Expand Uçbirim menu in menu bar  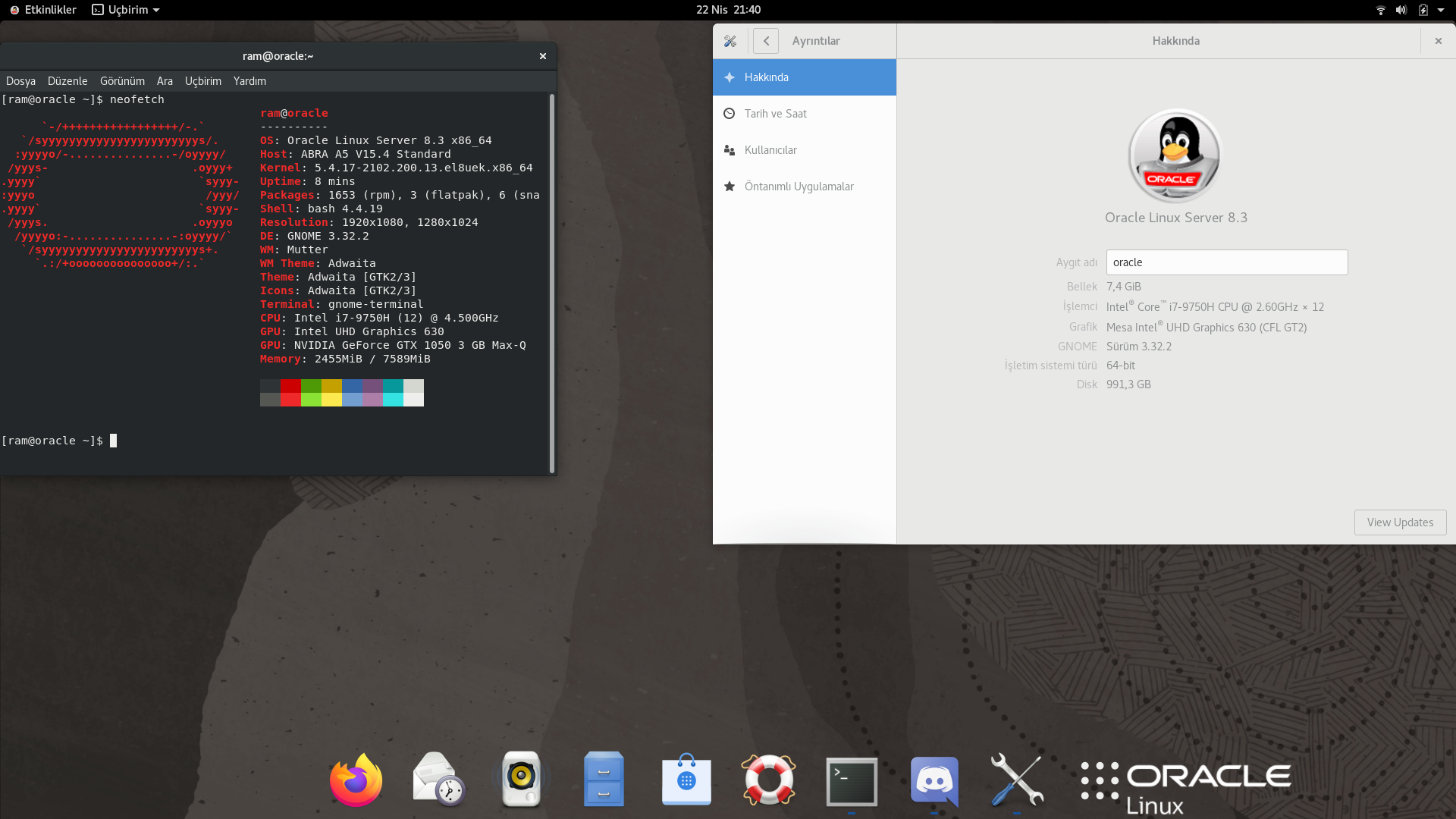coord(204,81)
